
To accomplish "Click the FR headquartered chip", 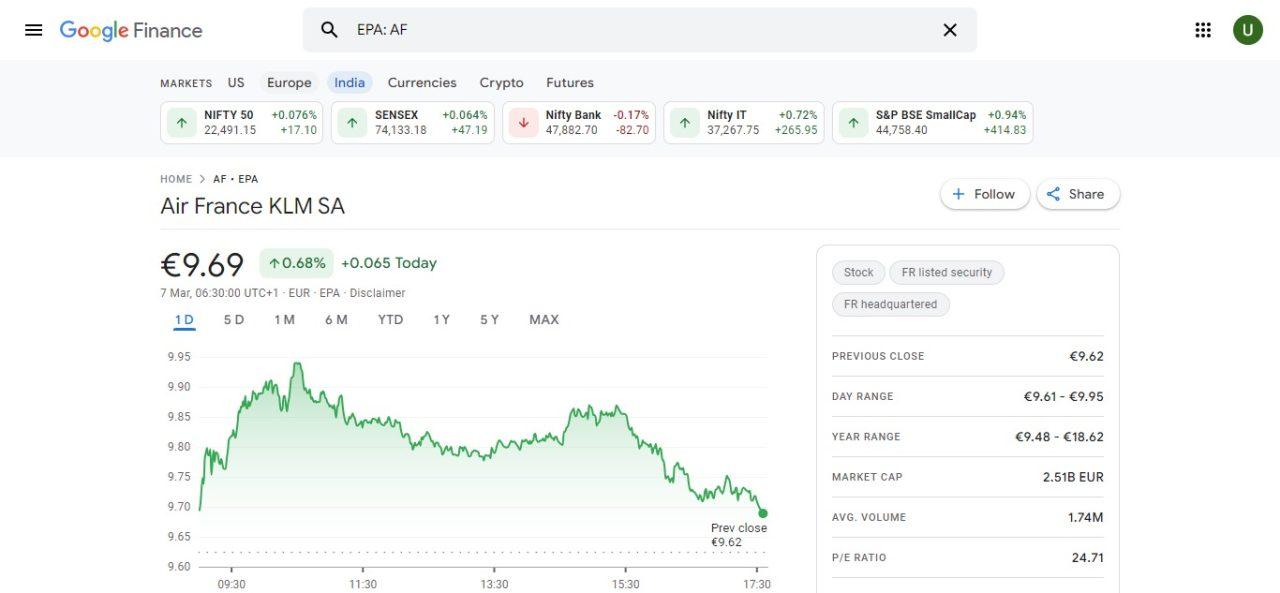I will 891,304.
